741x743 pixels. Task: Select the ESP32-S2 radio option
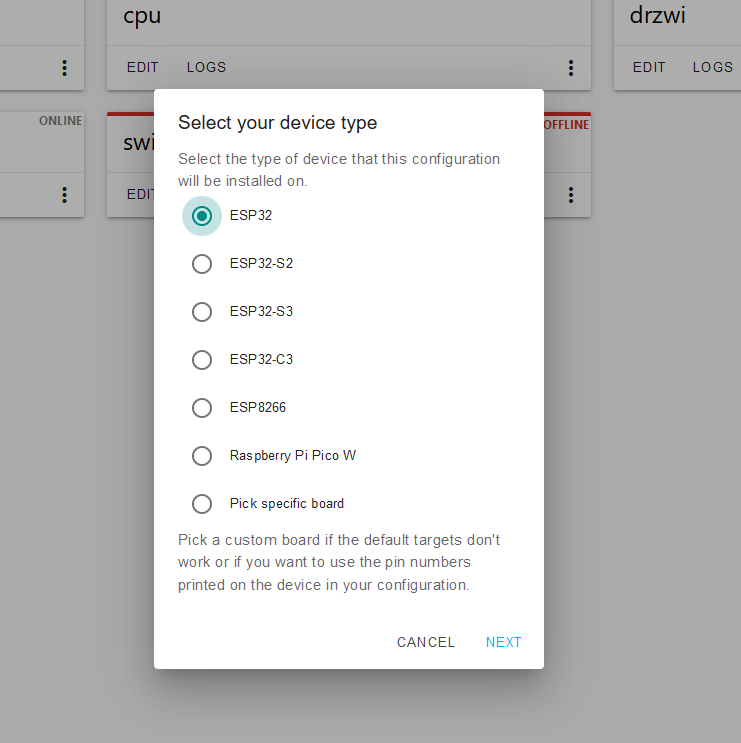coord(202,263)
